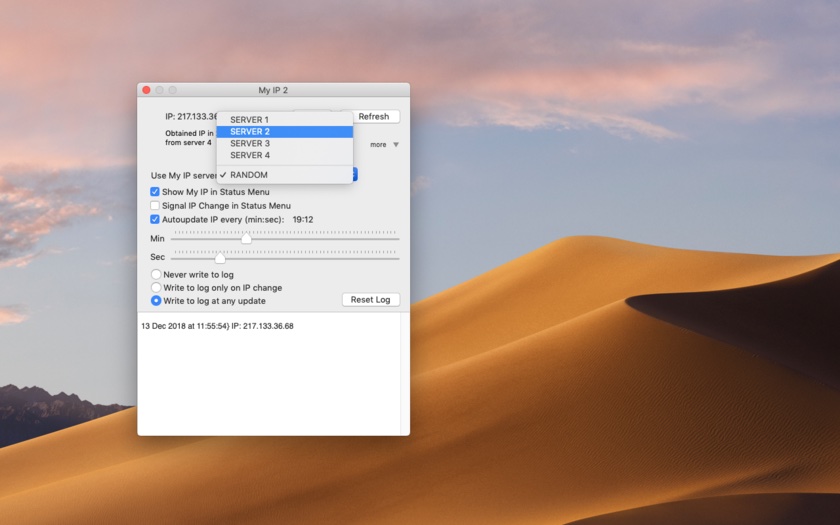Disable Autoupdate IP every checkbox
Image resolution: width=840 pixels, height=525 pixels.
(155, 219)
